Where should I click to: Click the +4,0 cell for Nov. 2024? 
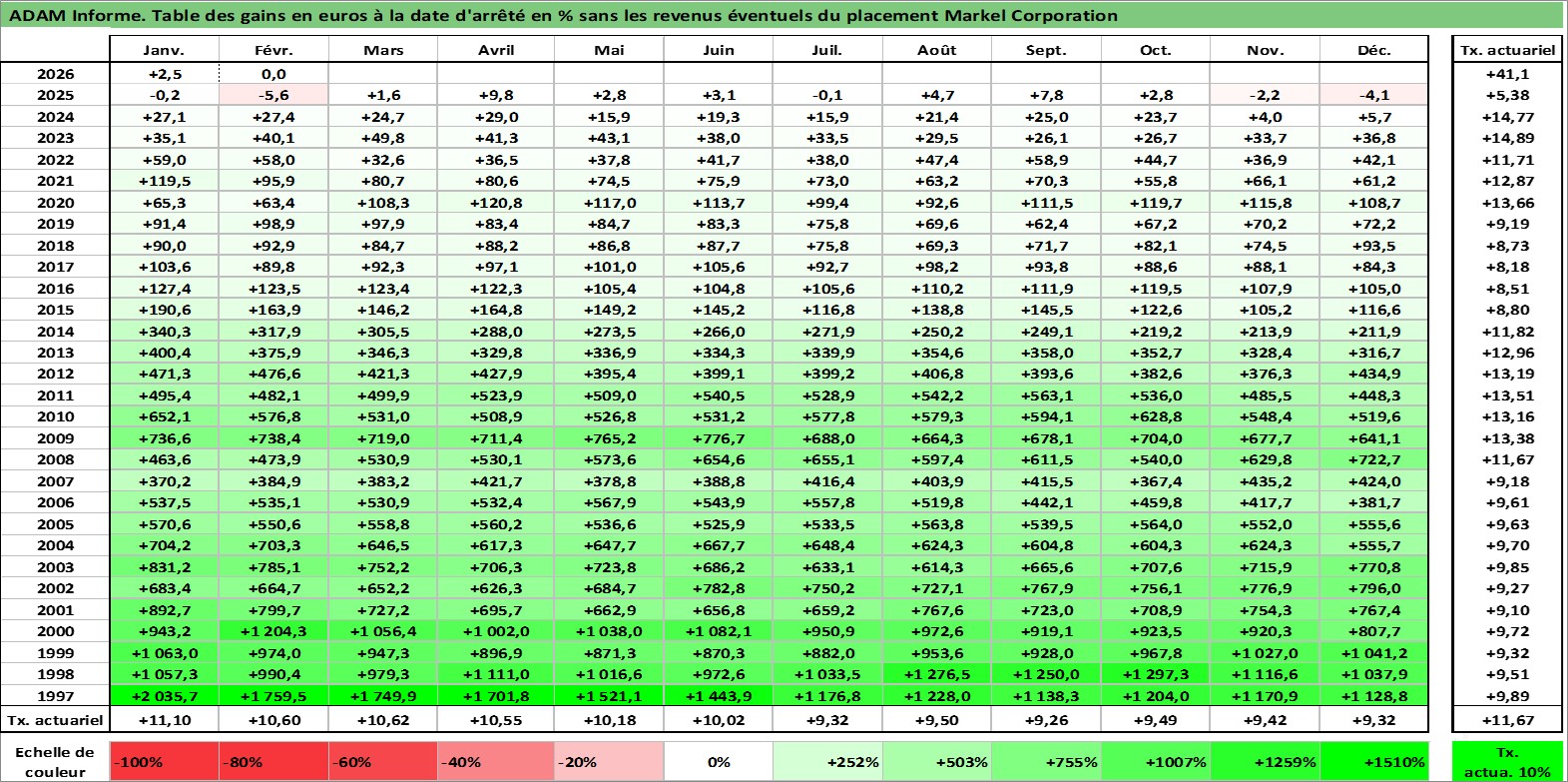[x=1265, y=117]
